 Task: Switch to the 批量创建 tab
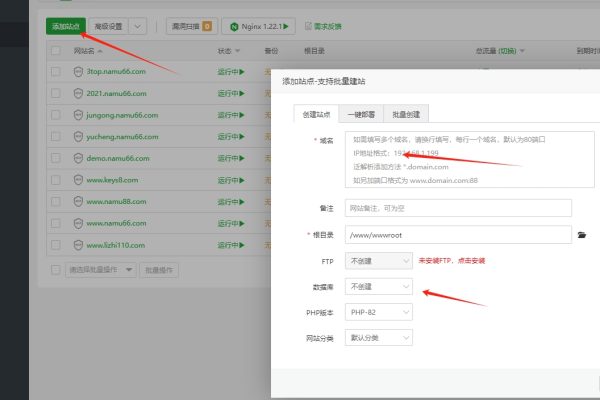point(406,114)
